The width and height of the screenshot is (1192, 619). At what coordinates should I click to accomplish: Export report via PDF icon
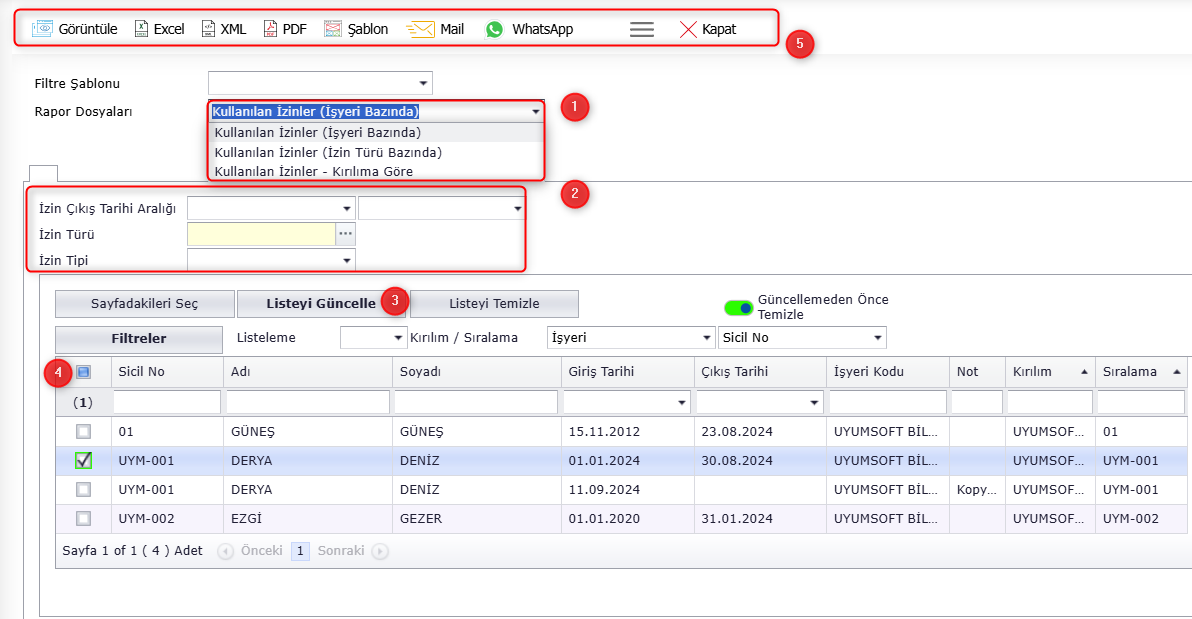(271, 29)
